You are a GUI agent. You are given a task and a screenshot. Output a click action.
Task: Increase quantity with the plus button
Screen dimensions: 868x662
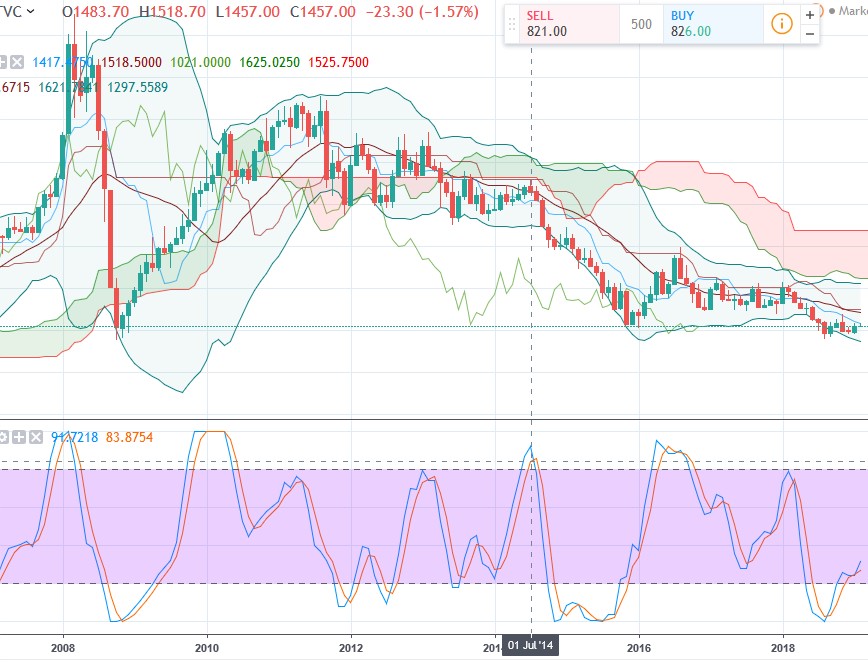point(809,15)
